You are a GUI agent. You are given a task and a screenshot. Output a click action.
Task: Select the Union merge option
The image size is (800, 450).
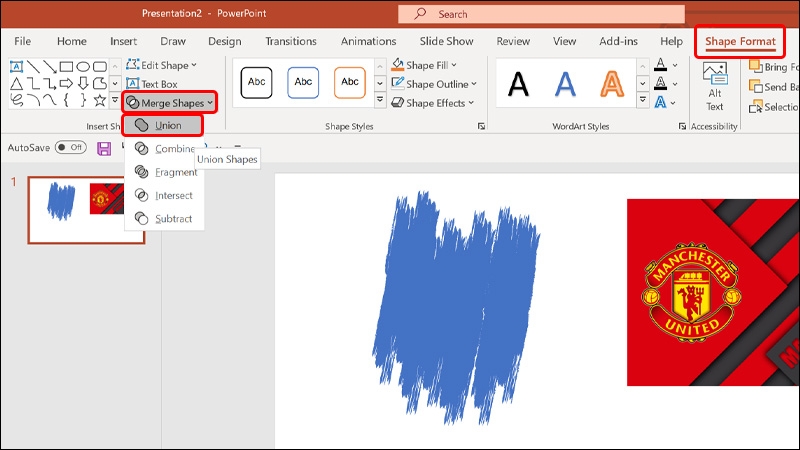[x=163, y=126]
